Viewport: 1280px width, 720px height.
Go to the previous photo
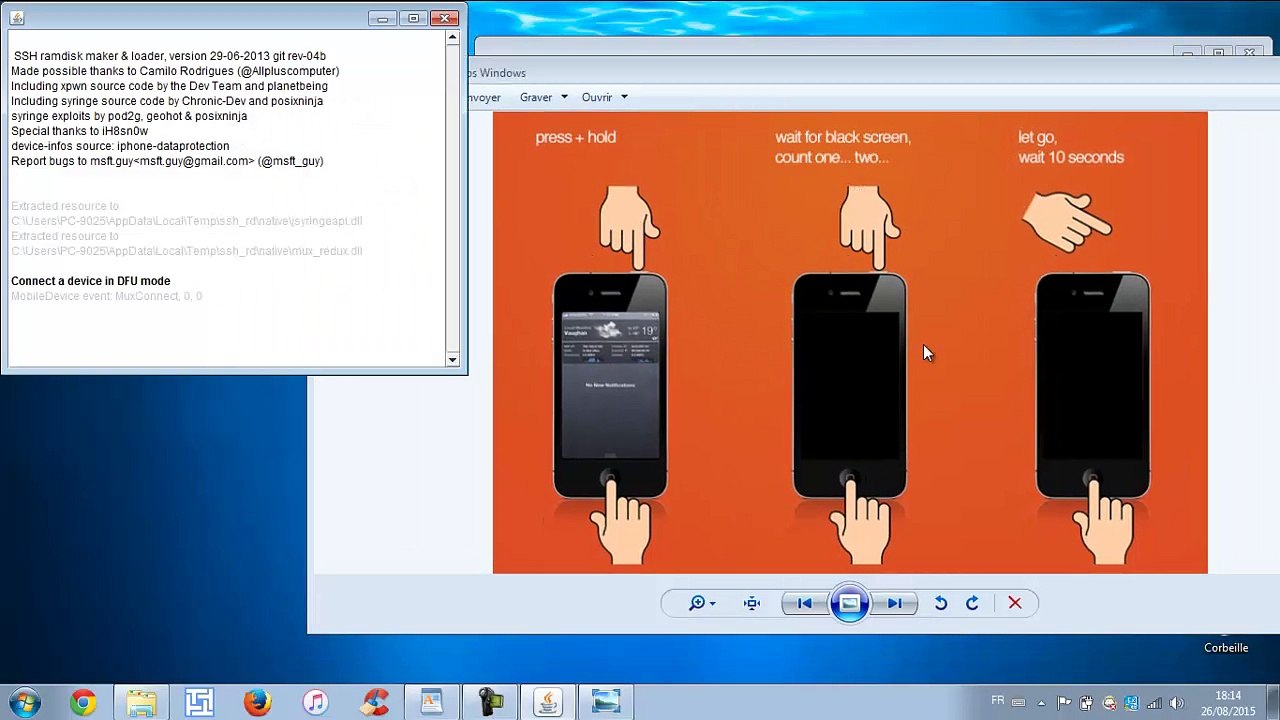(804, 603)
